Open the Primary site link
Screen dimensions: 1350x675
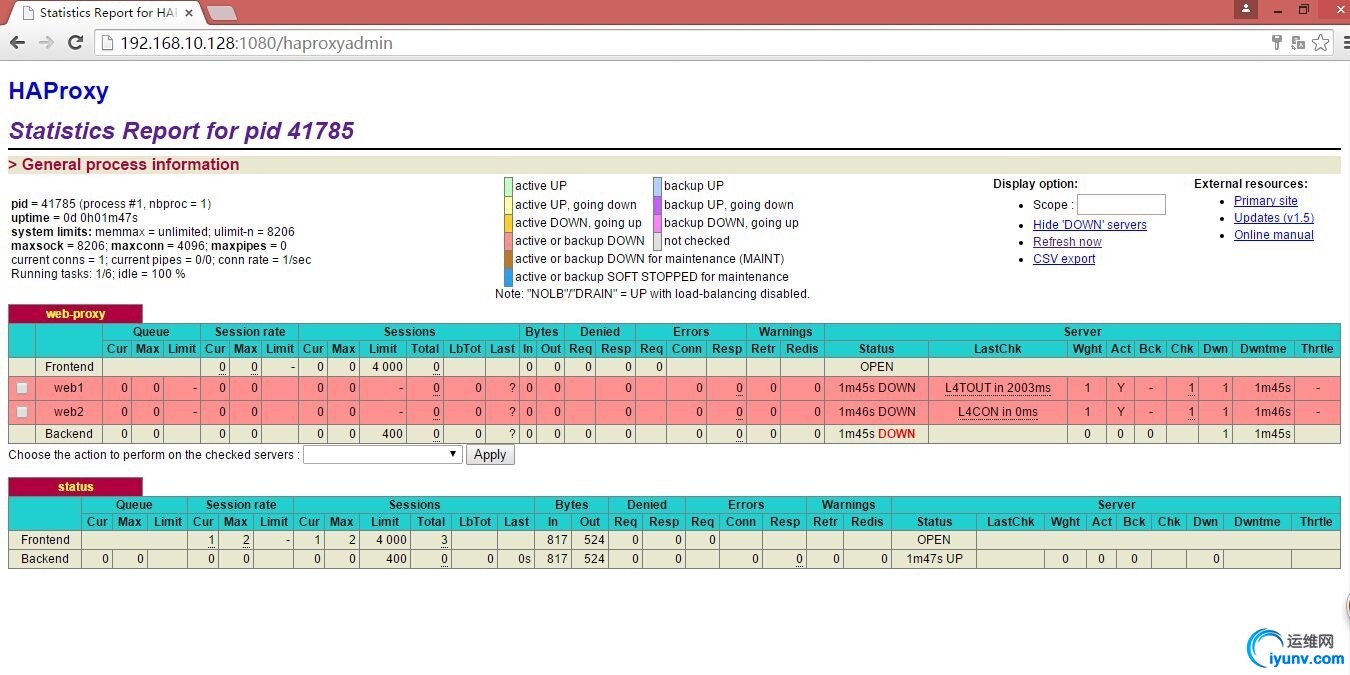tap(1266, 201)
